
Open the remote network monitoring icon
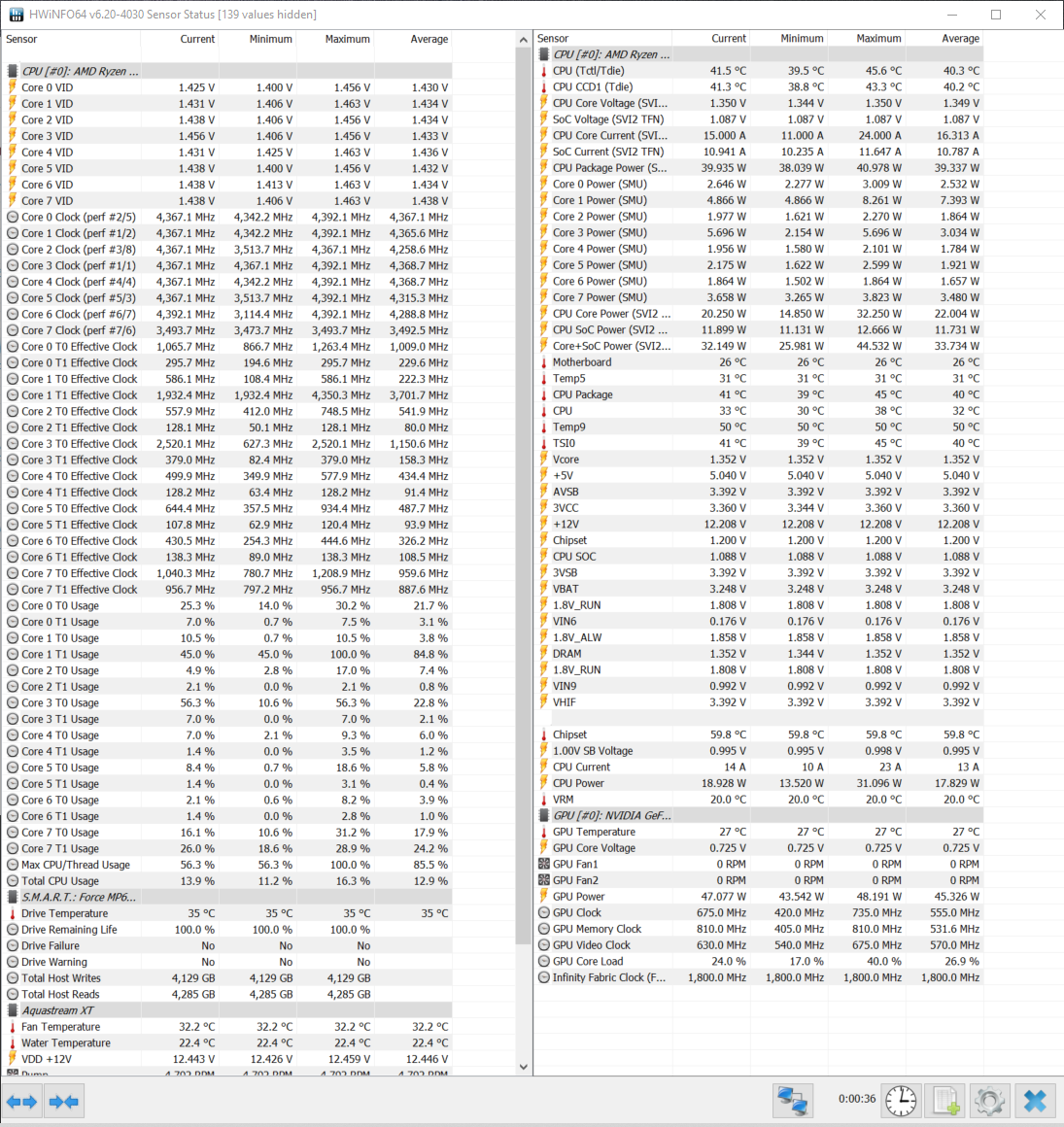click(793, 1101)
